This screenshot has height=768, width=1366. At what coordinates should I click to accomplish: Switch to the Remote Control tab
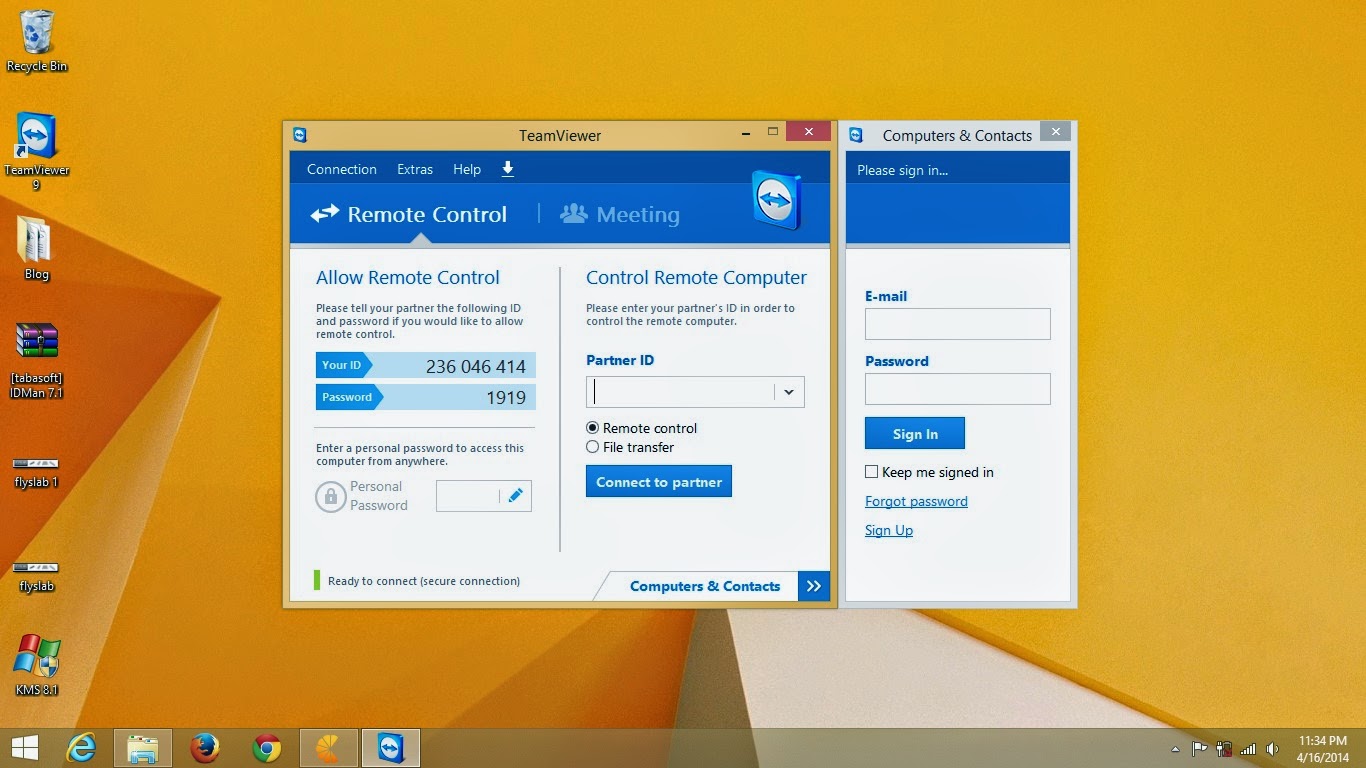(409, 214)
